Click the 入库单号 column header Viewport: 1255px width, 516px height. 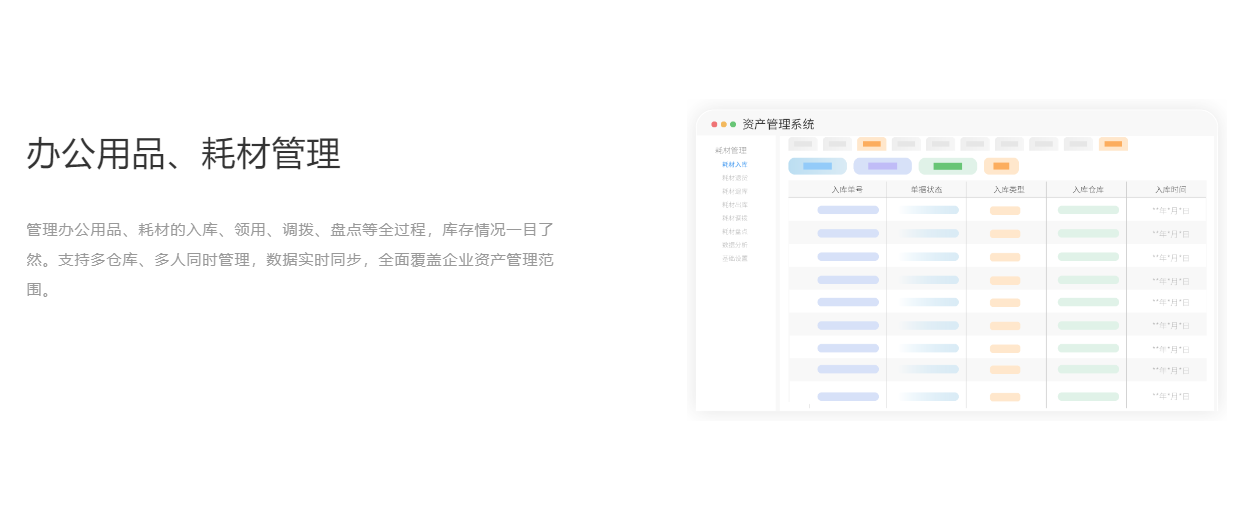[847, 189]
